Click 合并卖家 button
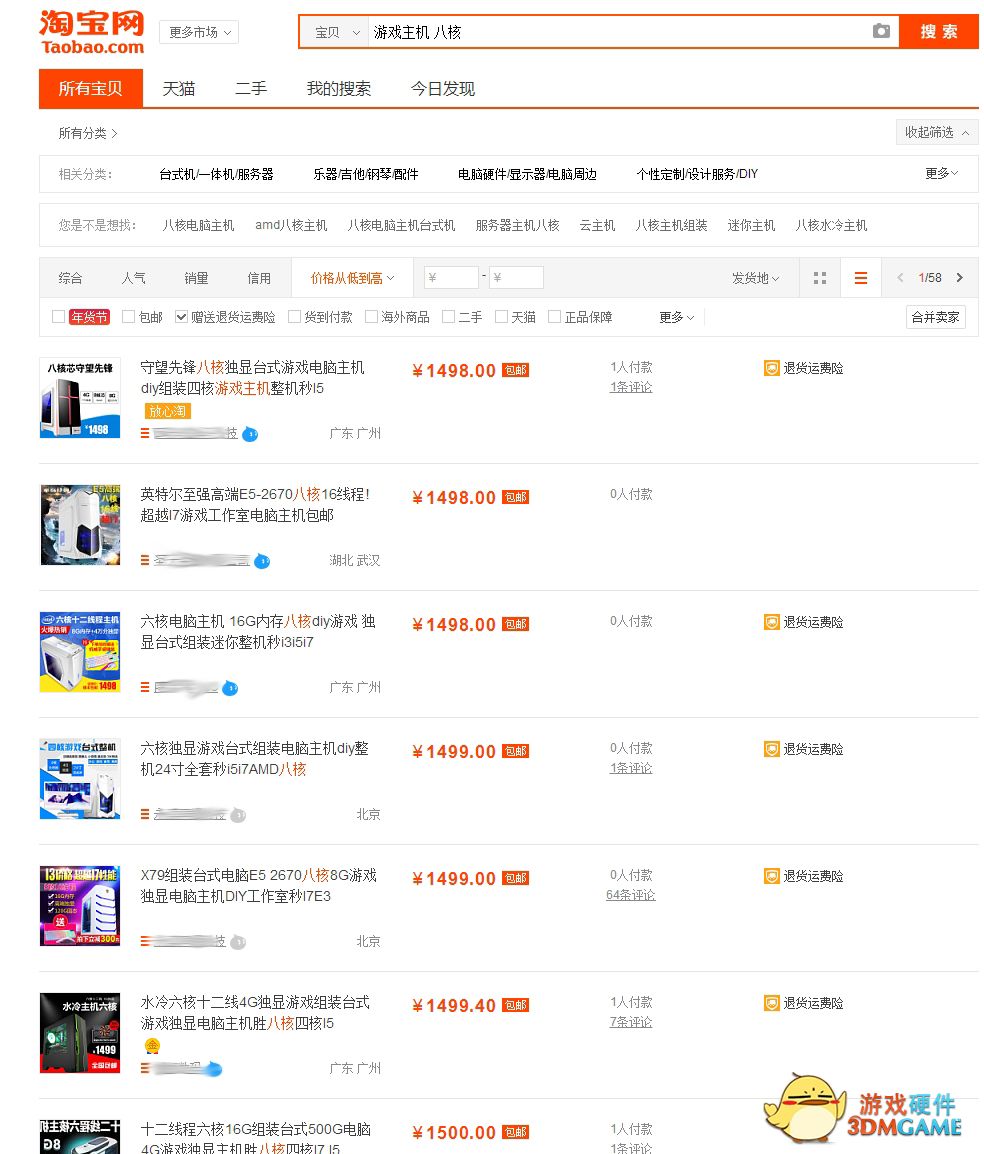 tap(935, 317)
